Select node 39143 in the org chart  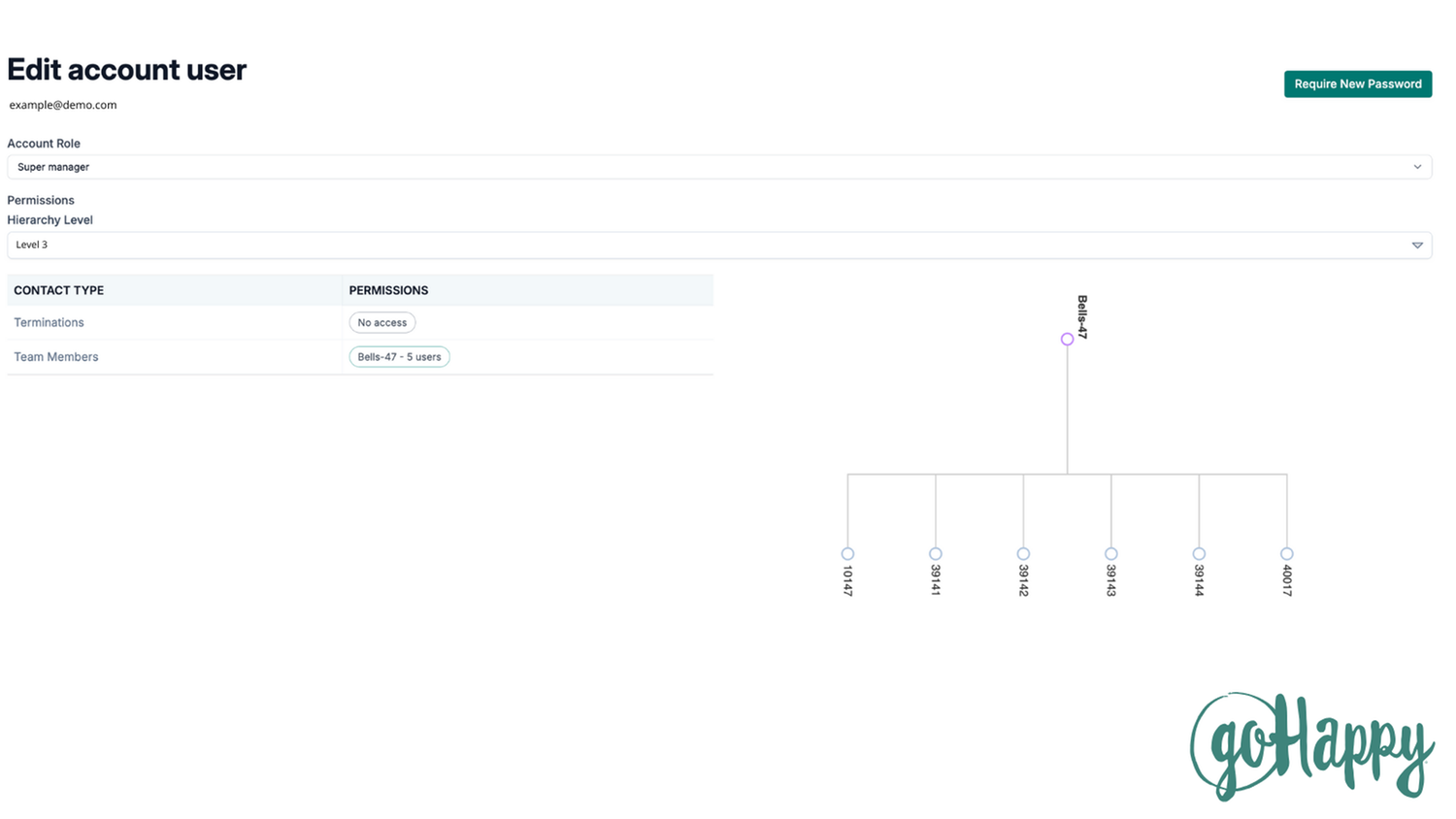tap(1110, 553)
